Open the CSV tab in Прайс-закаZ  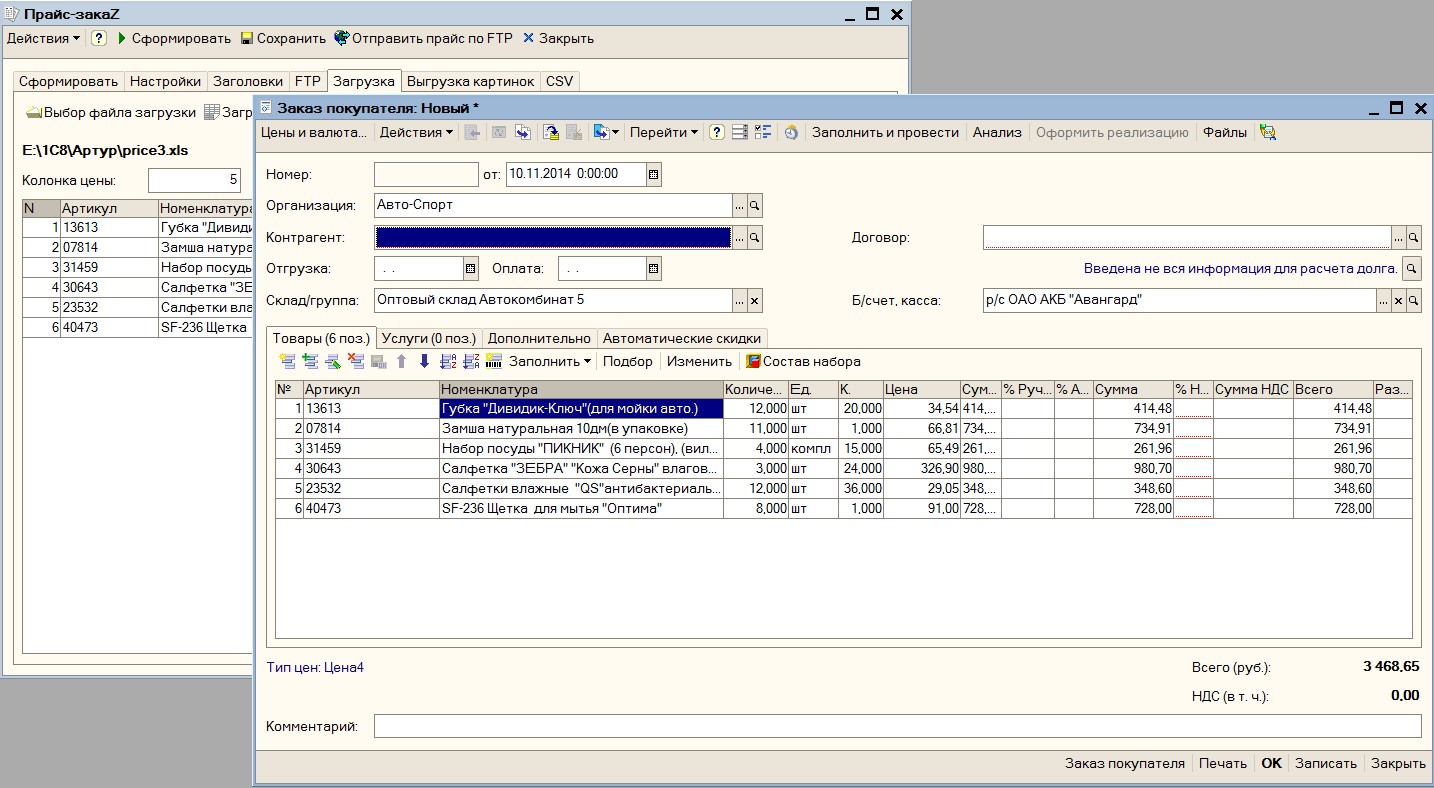pos(560,81)
